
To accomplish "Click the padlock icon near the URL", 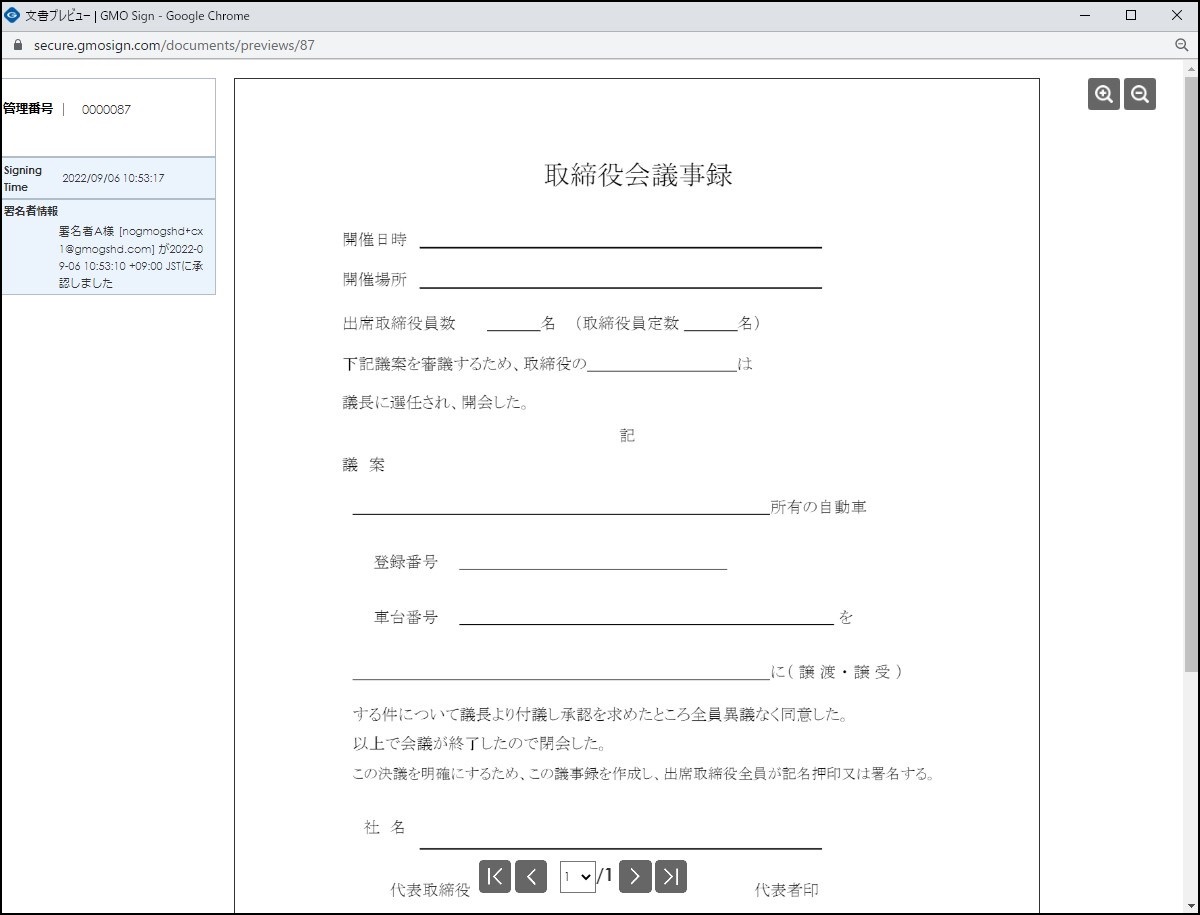I will coord(17,45).
